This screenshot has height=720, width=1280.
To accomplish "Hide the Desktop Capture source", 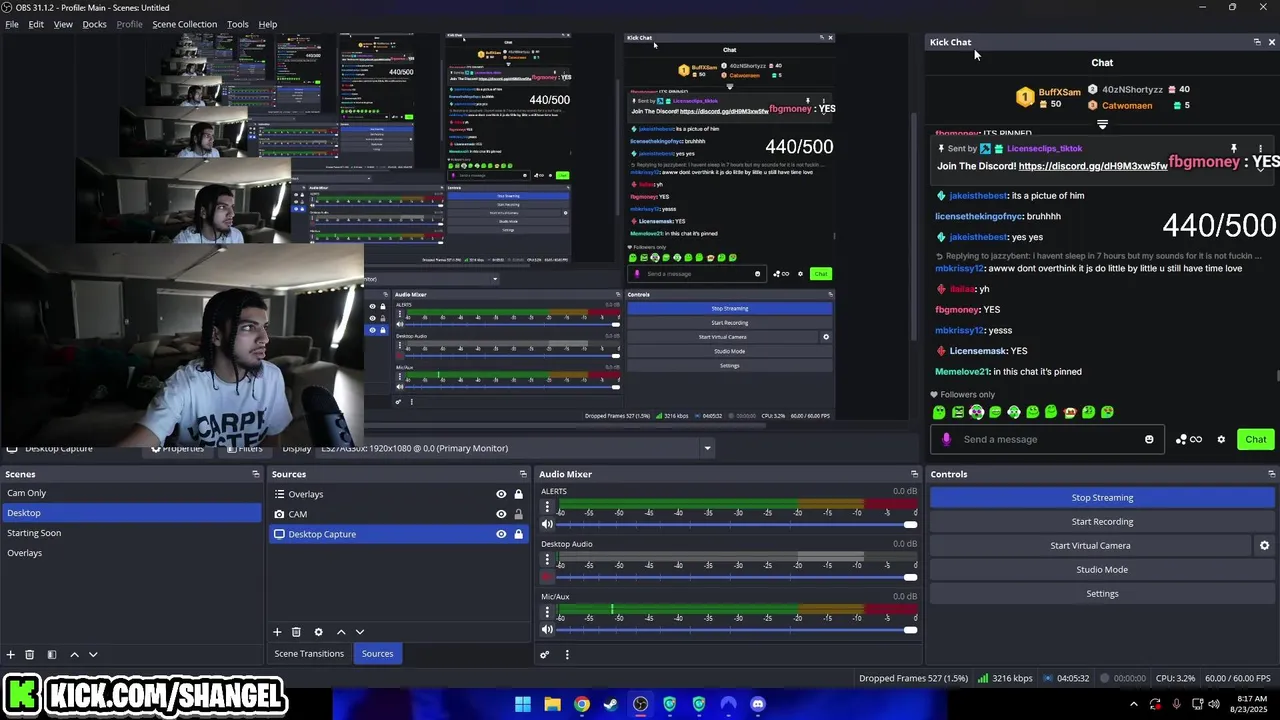I will (x=501, y=534).
